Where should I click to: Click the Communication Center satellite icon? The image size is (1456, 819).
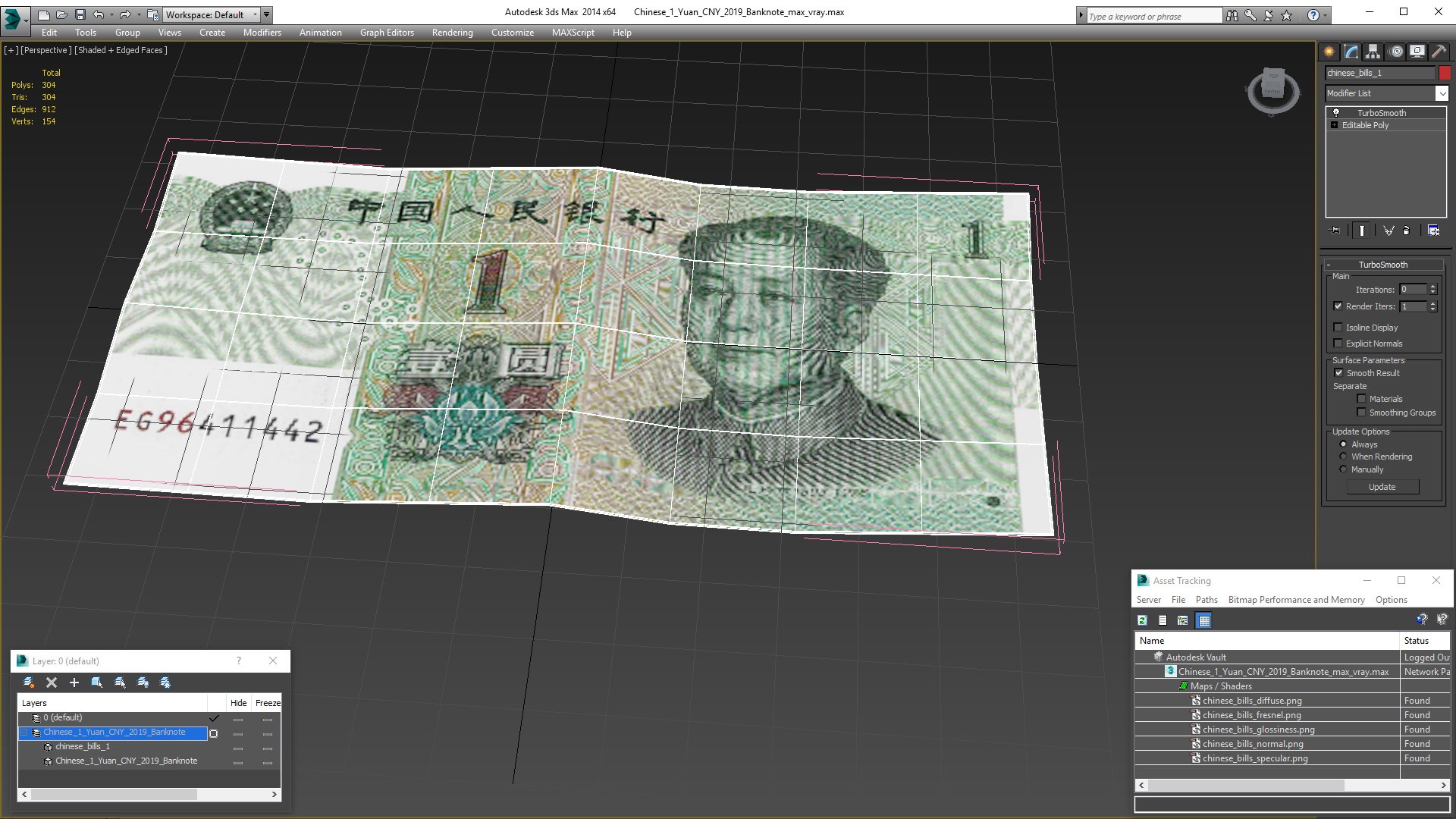(x=1269, y=15)
